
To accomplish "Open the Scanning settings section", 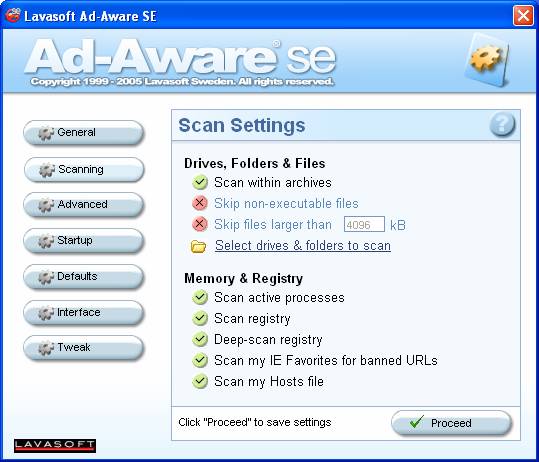I will pos(84,169).
